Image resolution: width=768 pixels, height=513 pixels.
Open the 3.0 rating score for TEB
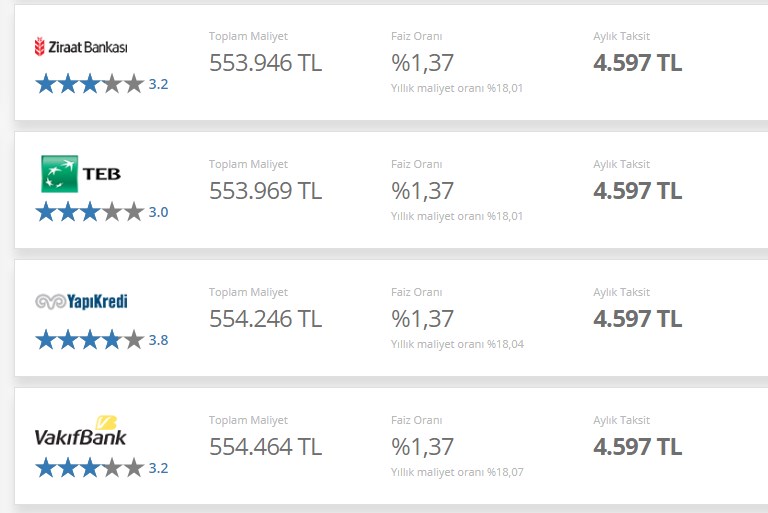159,212
